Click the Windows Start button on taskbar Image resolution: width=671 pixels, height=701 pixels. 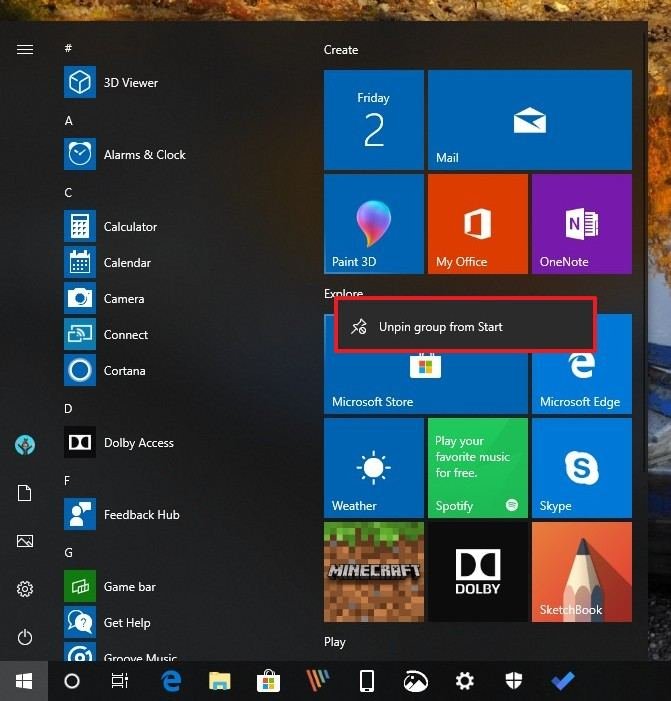click(x=24, y=681)
